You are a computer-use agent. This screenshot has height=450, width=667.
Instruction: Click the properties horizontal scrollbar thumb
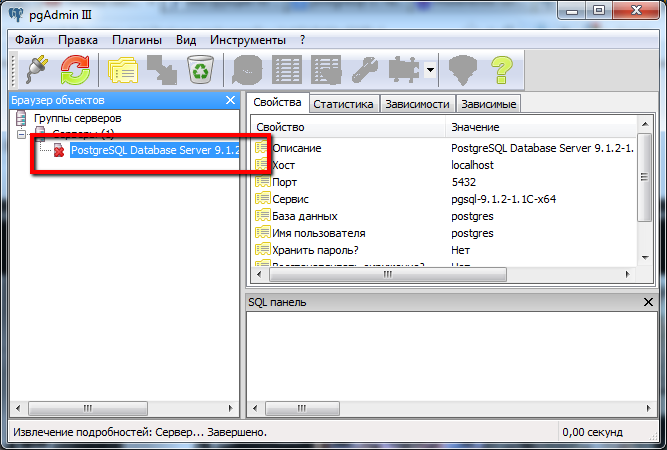[x=388, y=274]
